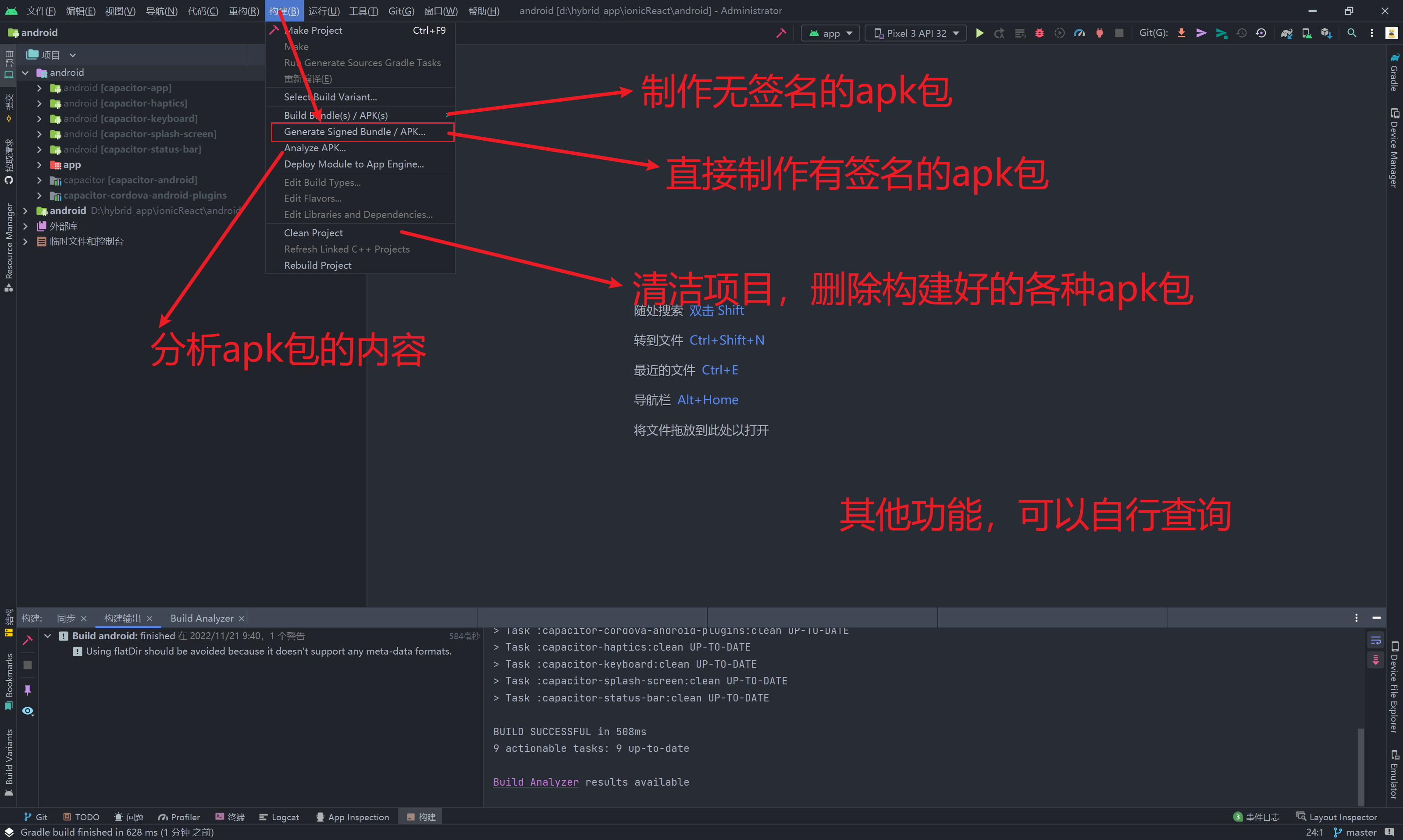Viewport: 1403px width, 840px height.
Task: Expand the app module tree node
Action: [x=39, y=165]
